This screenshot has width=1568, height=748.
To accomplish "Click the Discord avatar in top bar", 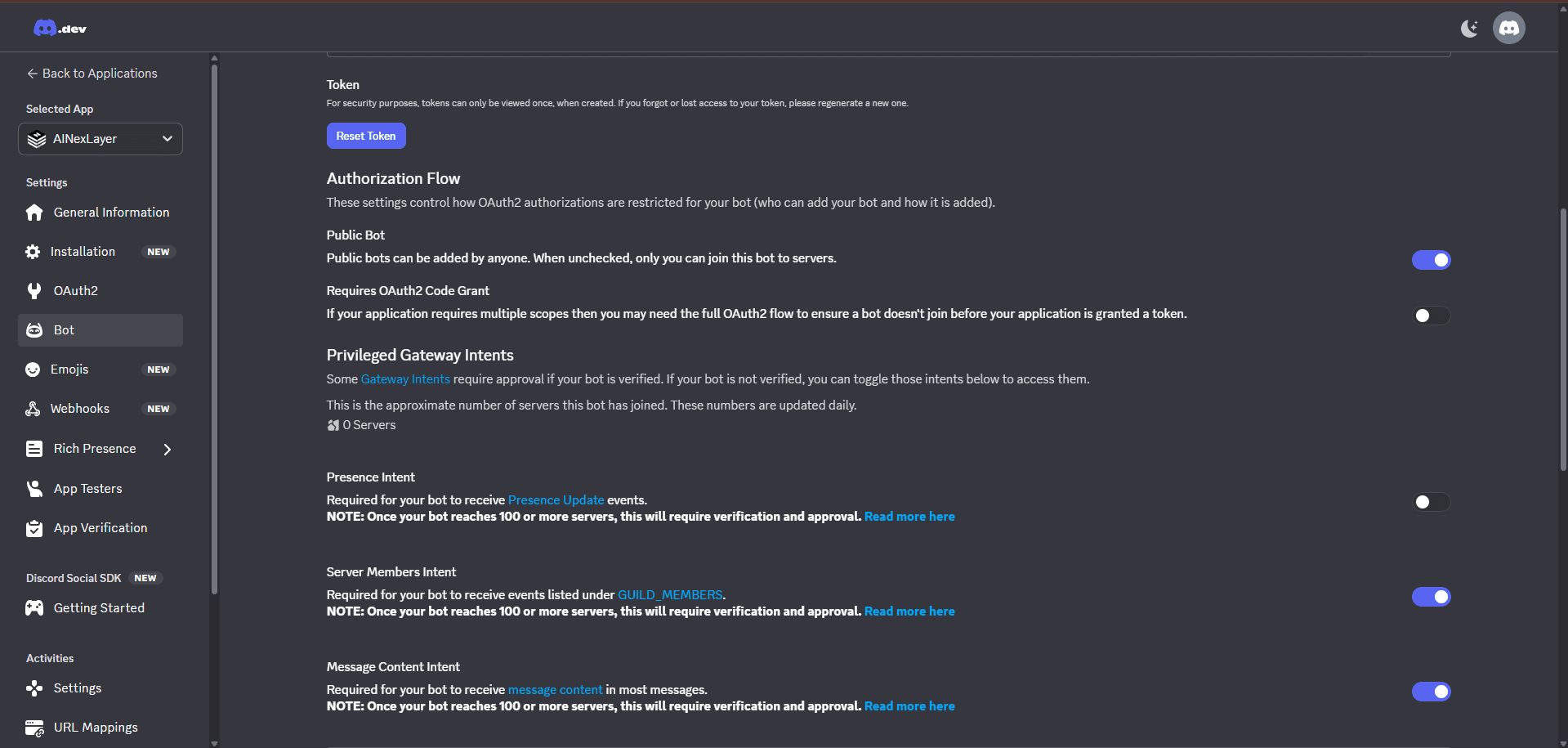I will pos(1508,28).
